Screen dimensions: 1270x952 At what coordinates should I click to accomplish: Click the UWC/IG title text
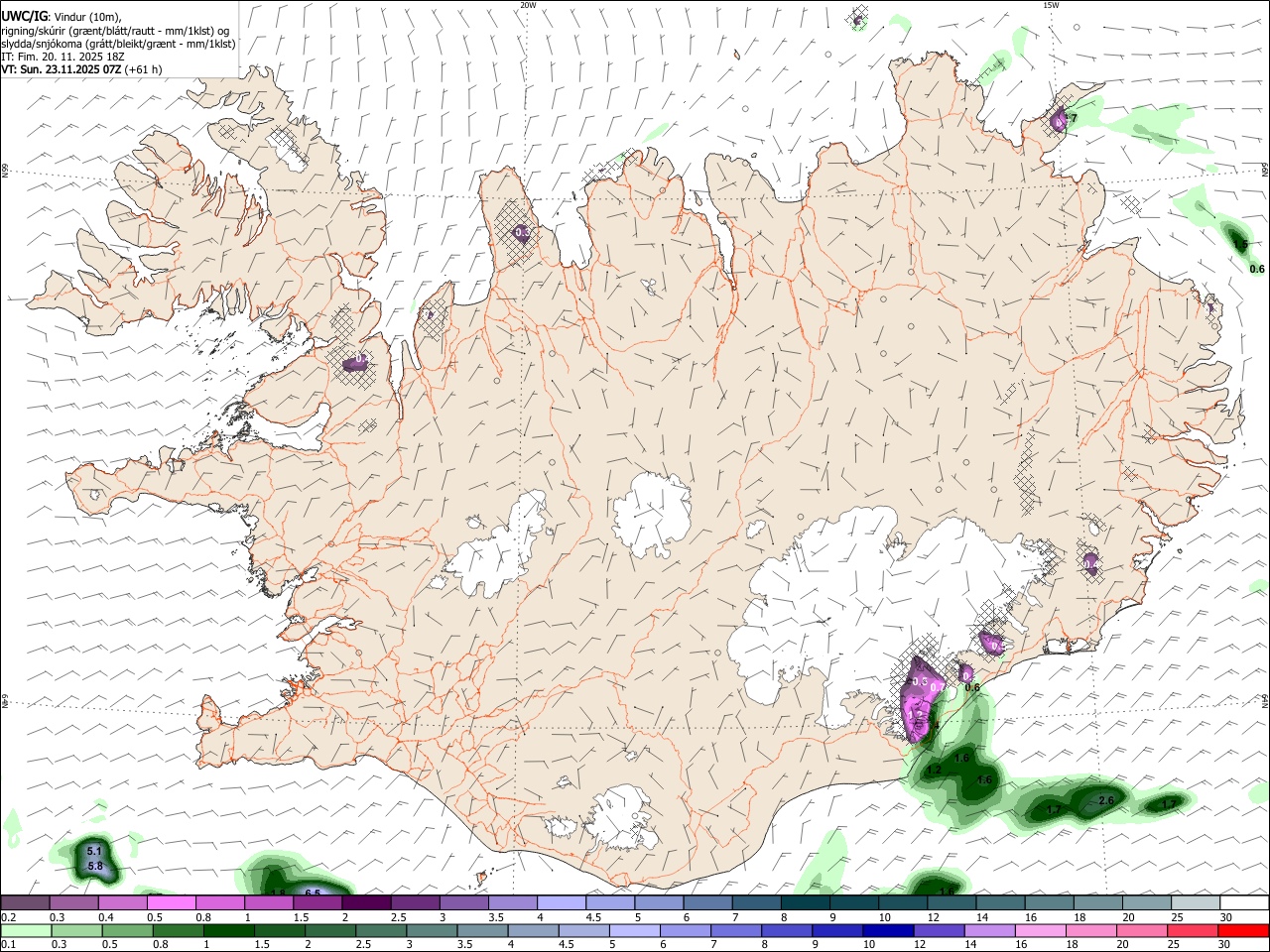(24, 15)
